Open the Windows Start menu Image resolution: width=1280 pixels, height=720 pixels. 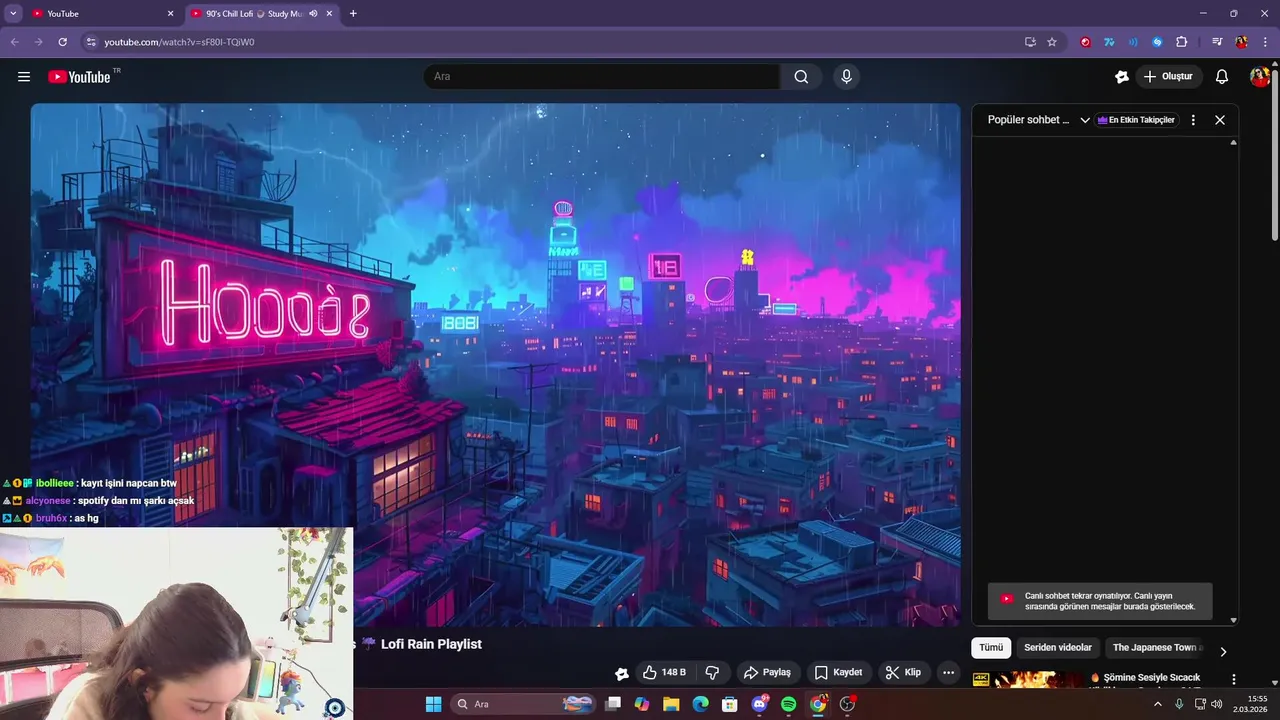point(433,704)
